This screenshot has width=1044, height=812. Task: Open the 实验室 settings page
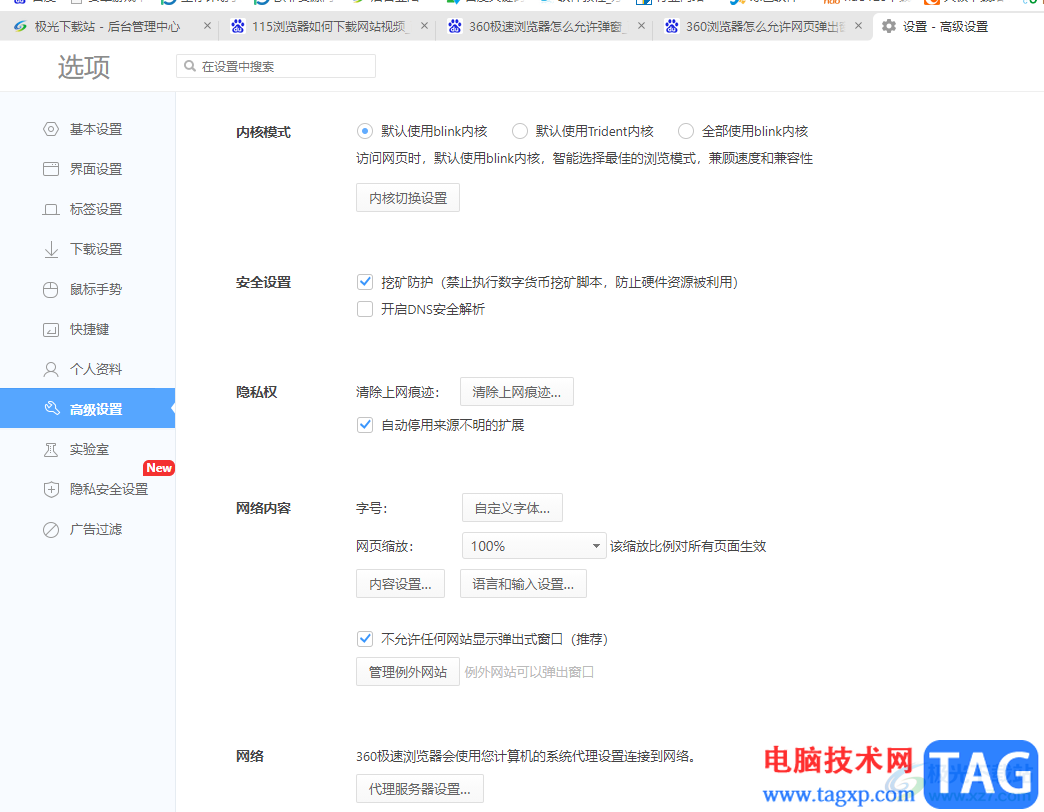click(87, 449)
